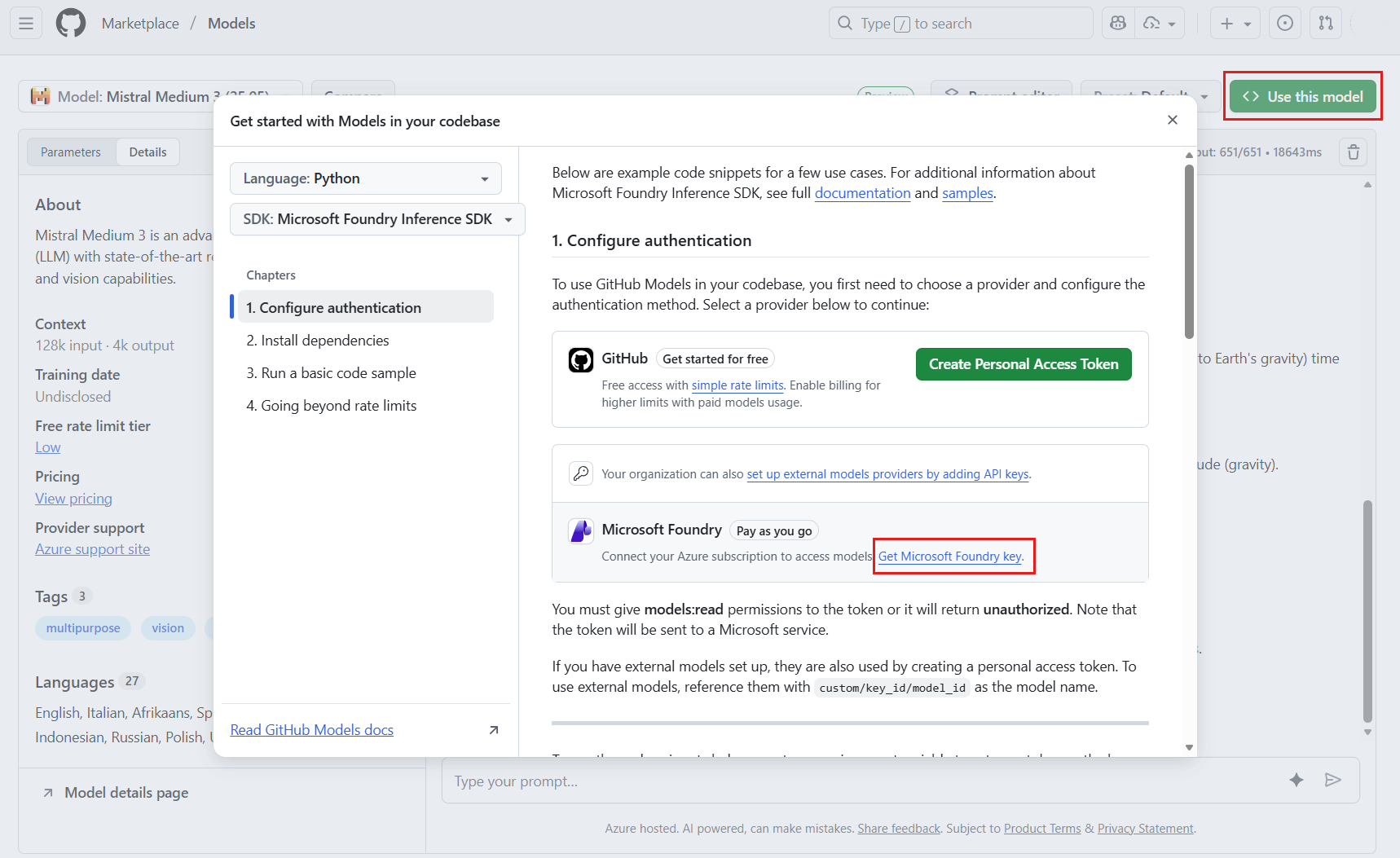Open the issues icon in header
Viewport: 1400px width, 858px height.
pyautogui.click(x=1285, y=24)
